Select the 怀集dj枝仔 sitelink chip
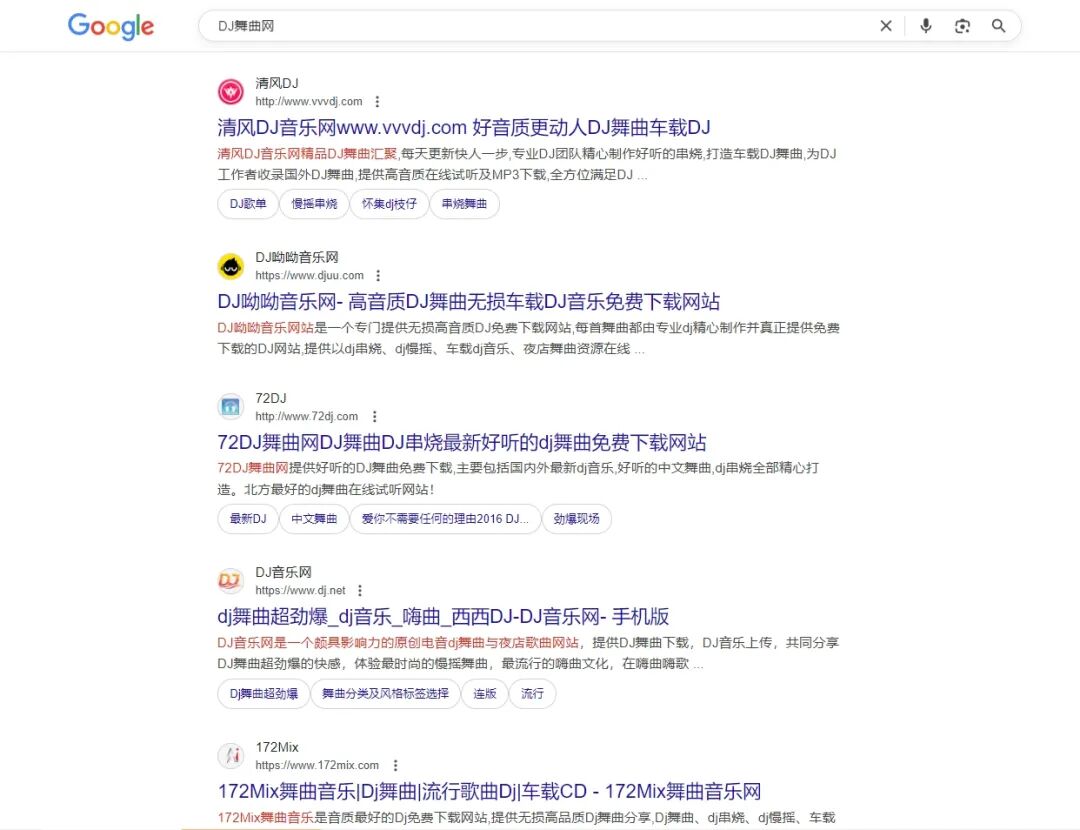The height and width of the screenshot is (830, 1080). (389, 204)
